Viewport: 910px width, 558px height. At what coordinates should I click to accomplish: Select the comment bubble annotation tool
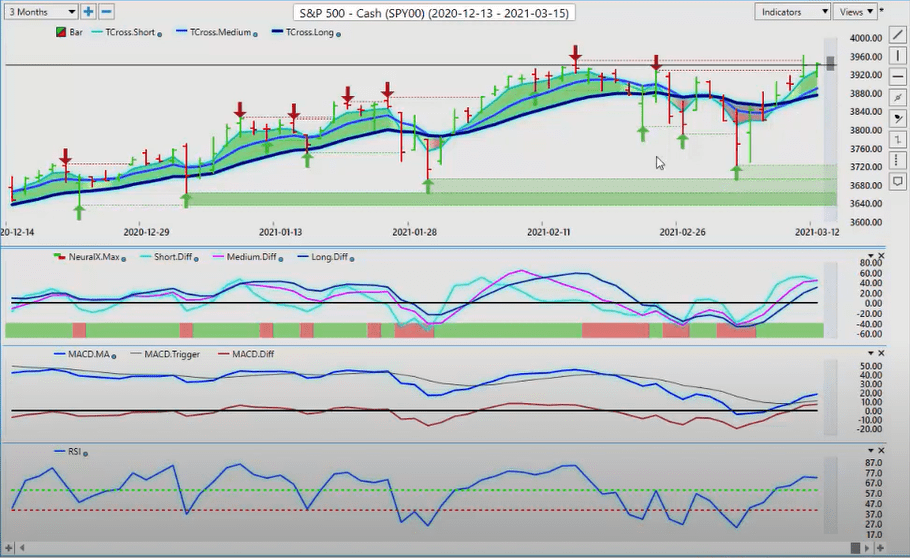898,182
